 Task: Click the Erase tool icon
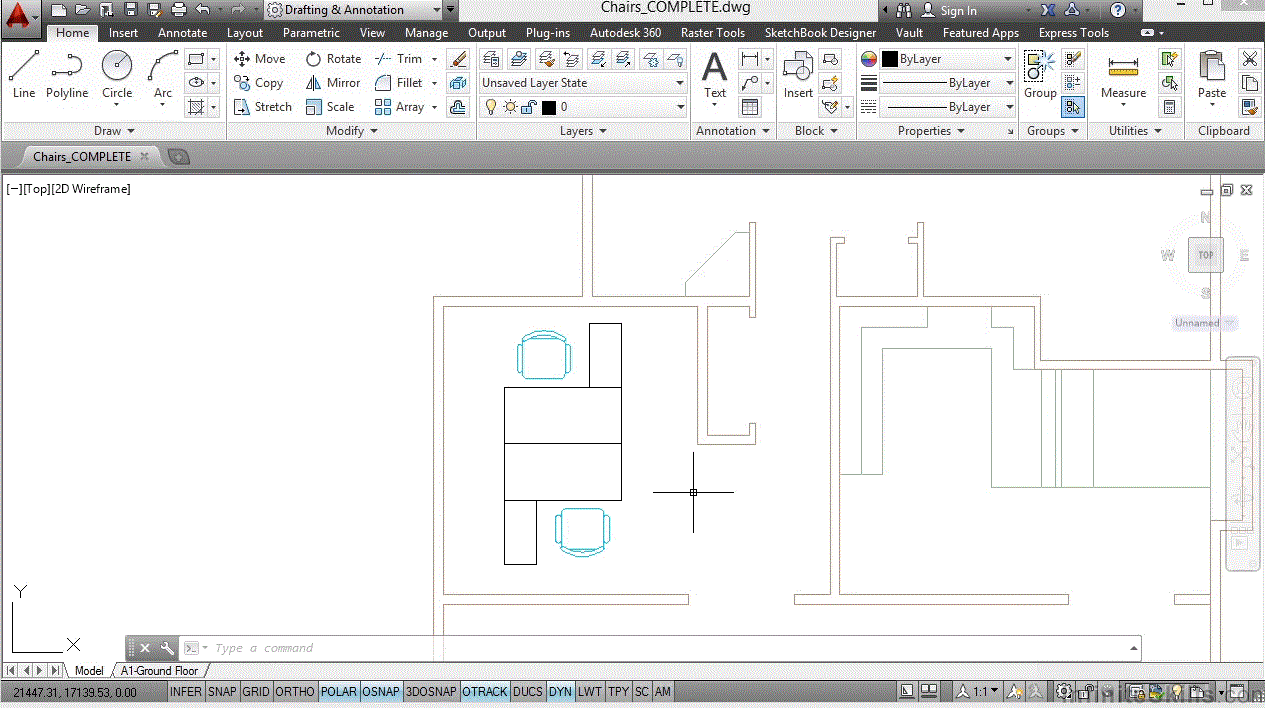[x=458, y=59]
